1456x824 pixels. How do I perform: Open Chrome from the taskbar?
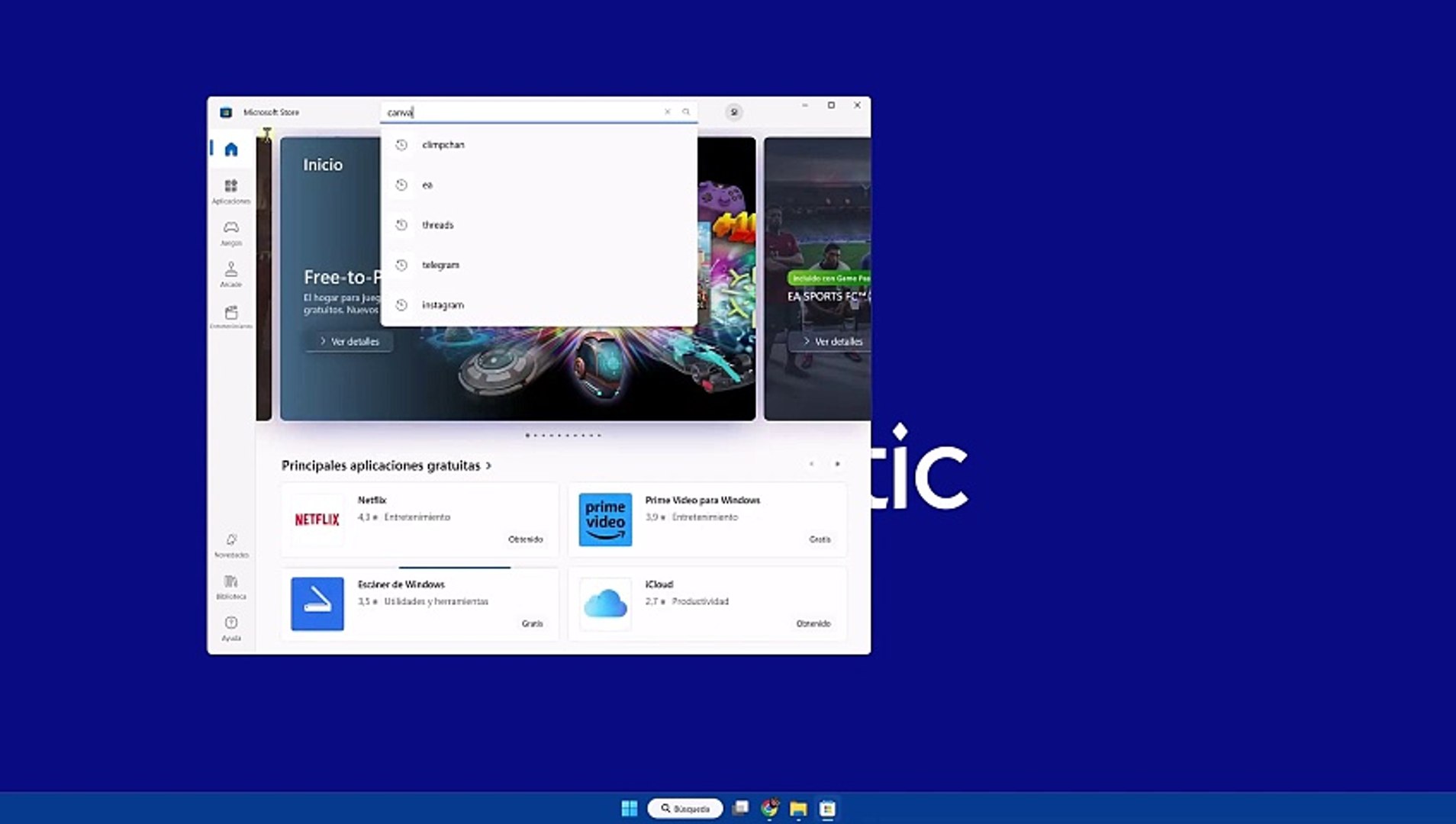768,808
